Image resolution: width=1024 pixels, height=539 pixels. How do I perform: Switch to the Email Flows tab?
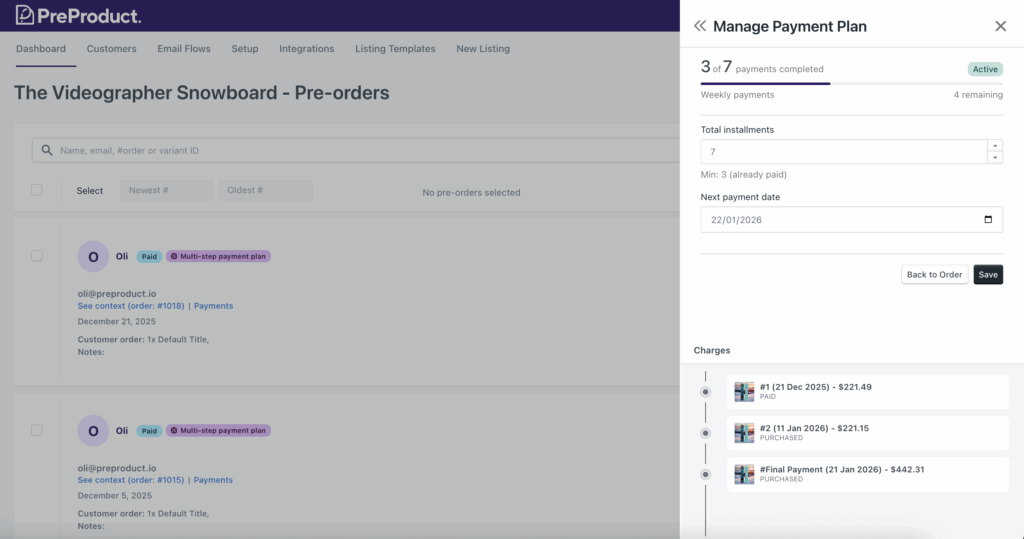click(x=184, y=49)
